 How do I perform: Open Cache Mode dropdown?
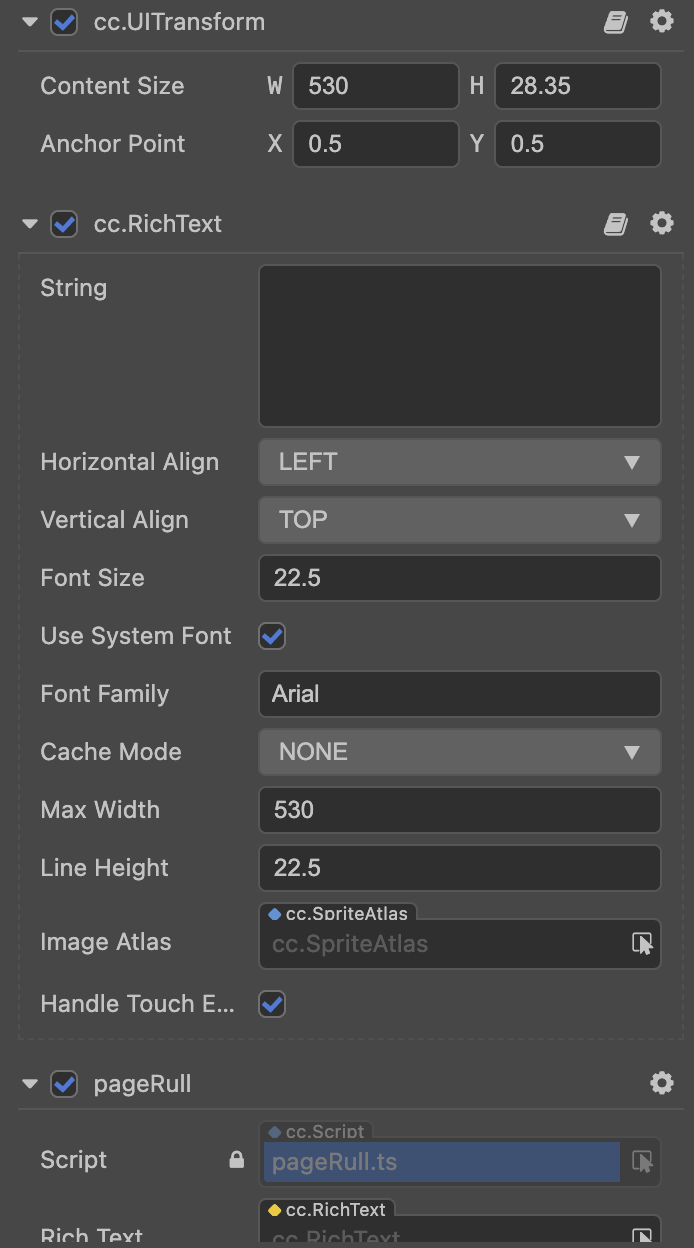click(x=460, y=752)
